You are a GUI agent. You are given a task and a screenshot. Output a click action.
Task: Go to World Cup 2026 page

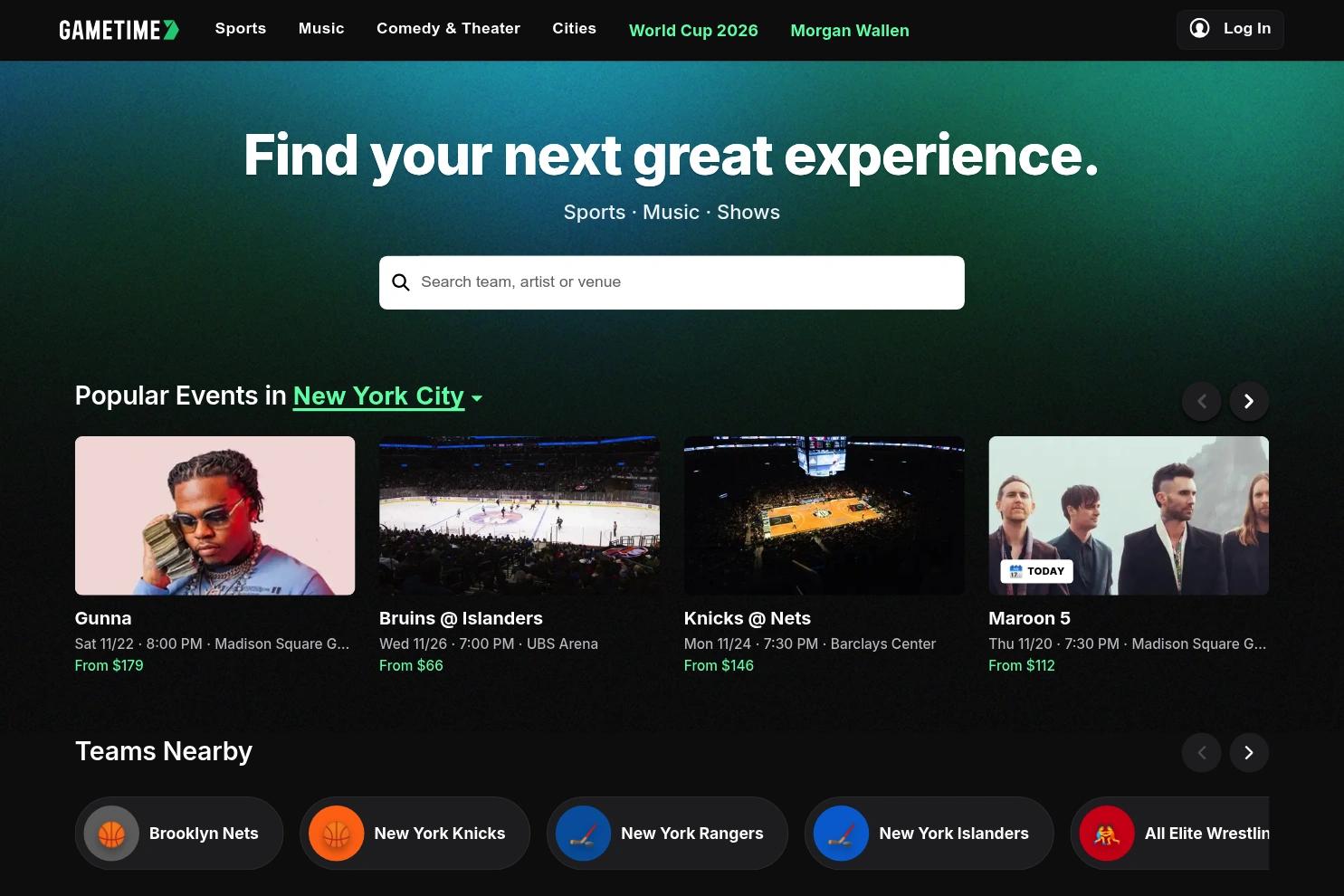[693, 30]
